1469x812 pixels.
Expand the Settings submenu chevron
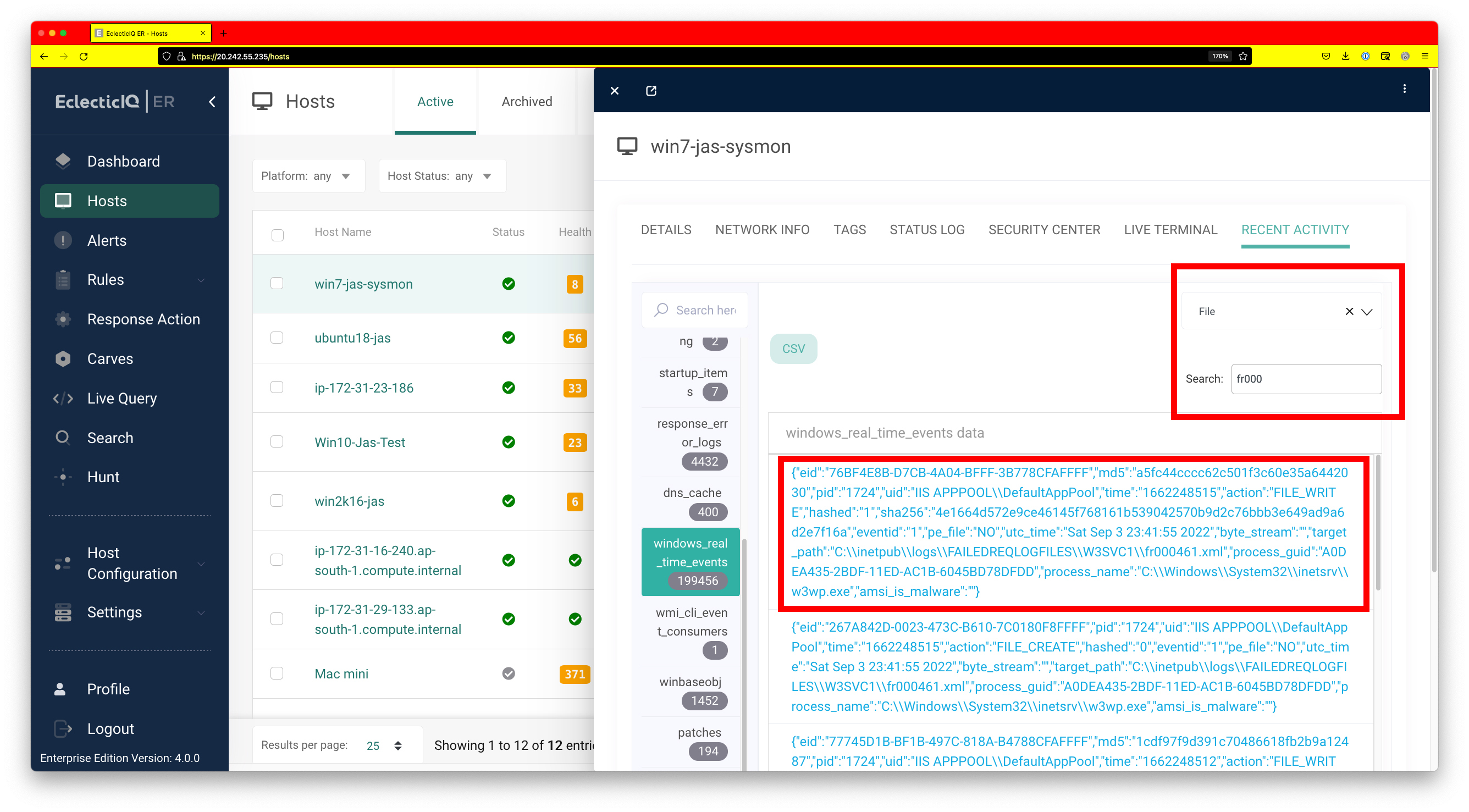[x=201, y=612]
